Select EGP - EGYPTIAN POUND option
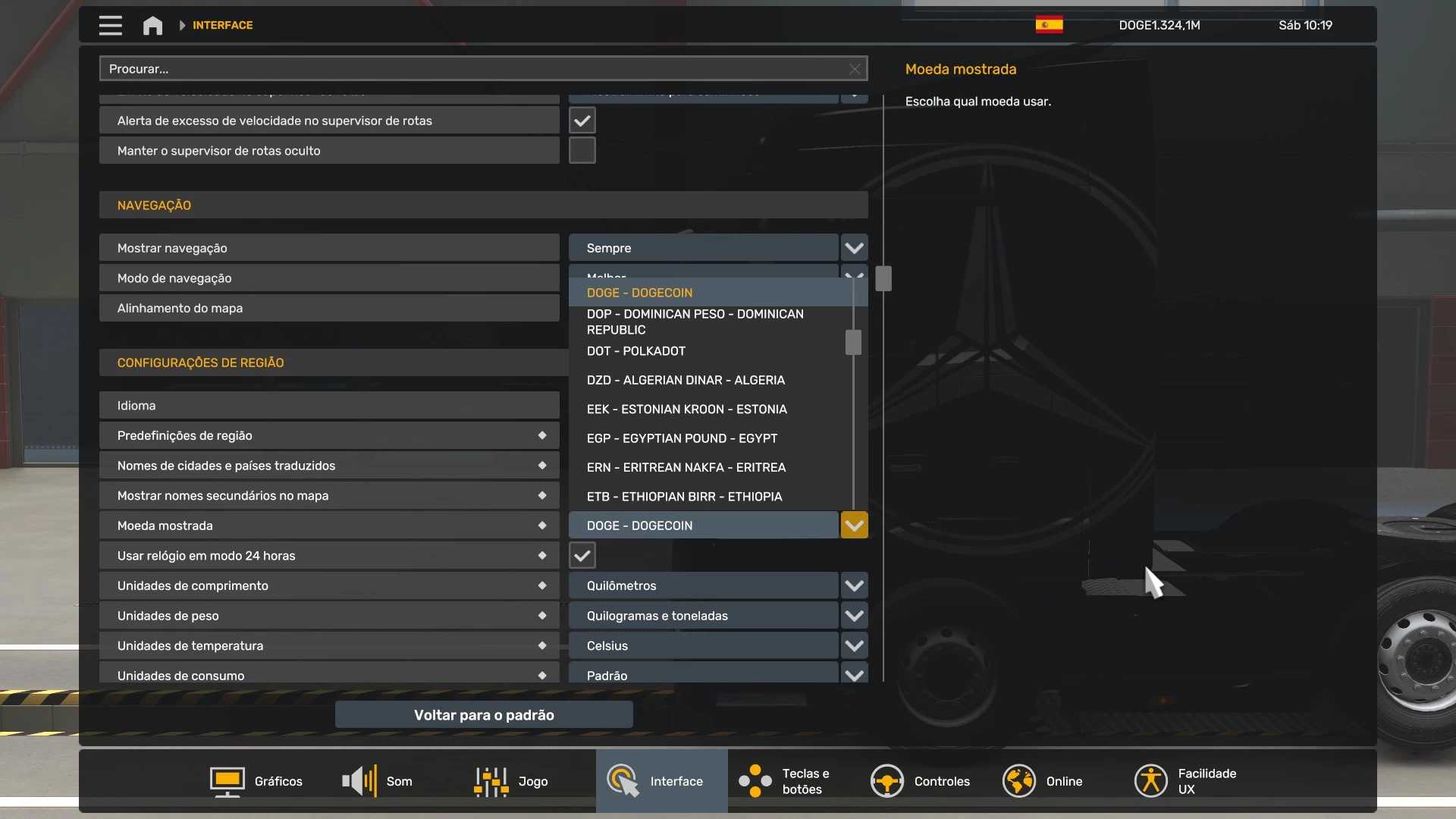The height and width of the screenshot is (819, 1456). coord(681,438)
